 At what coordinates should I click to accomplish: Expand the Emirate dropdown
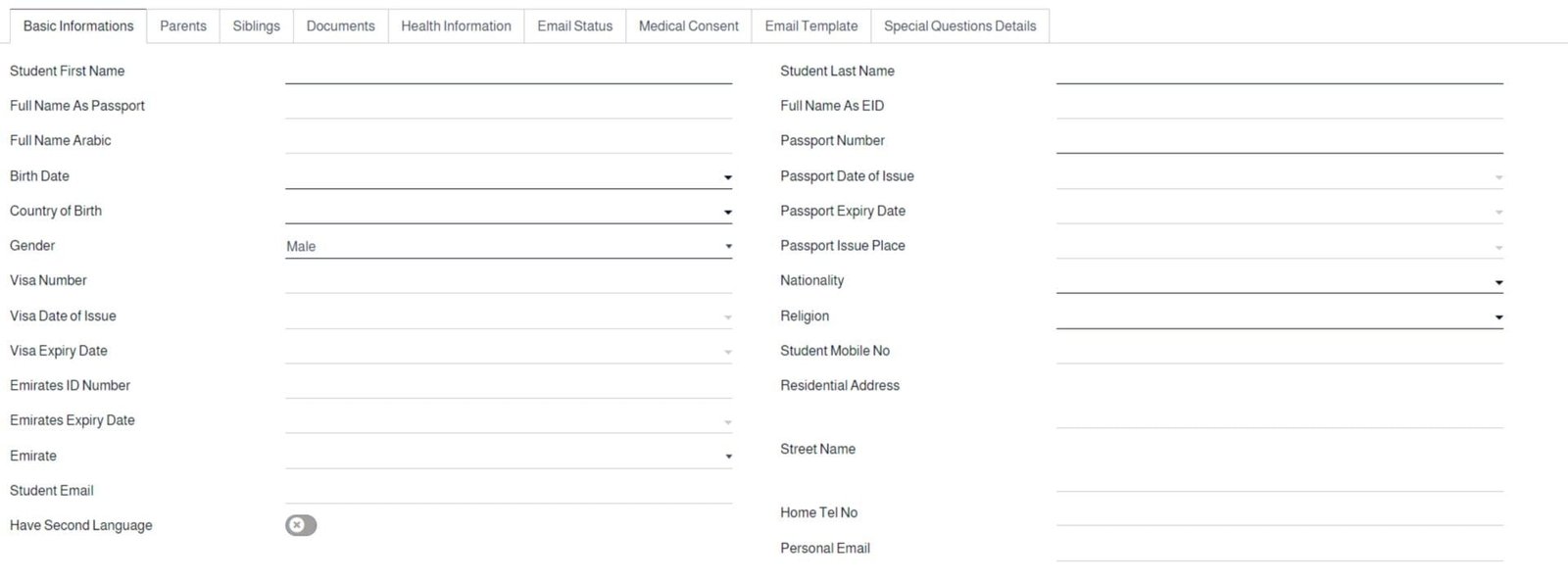(508, 456)
